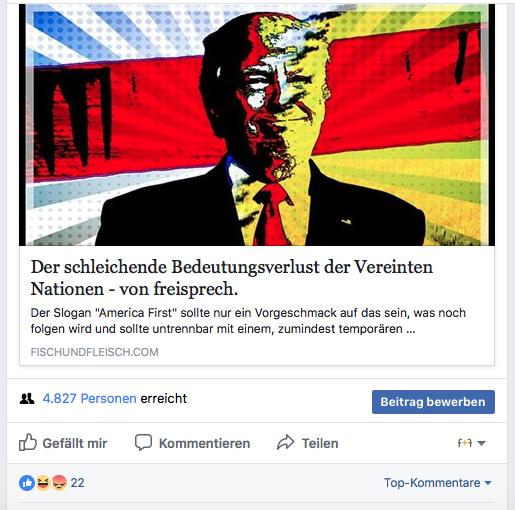
Task: Open the pop-art portrait article thumbnail
Action: (257, 125)
